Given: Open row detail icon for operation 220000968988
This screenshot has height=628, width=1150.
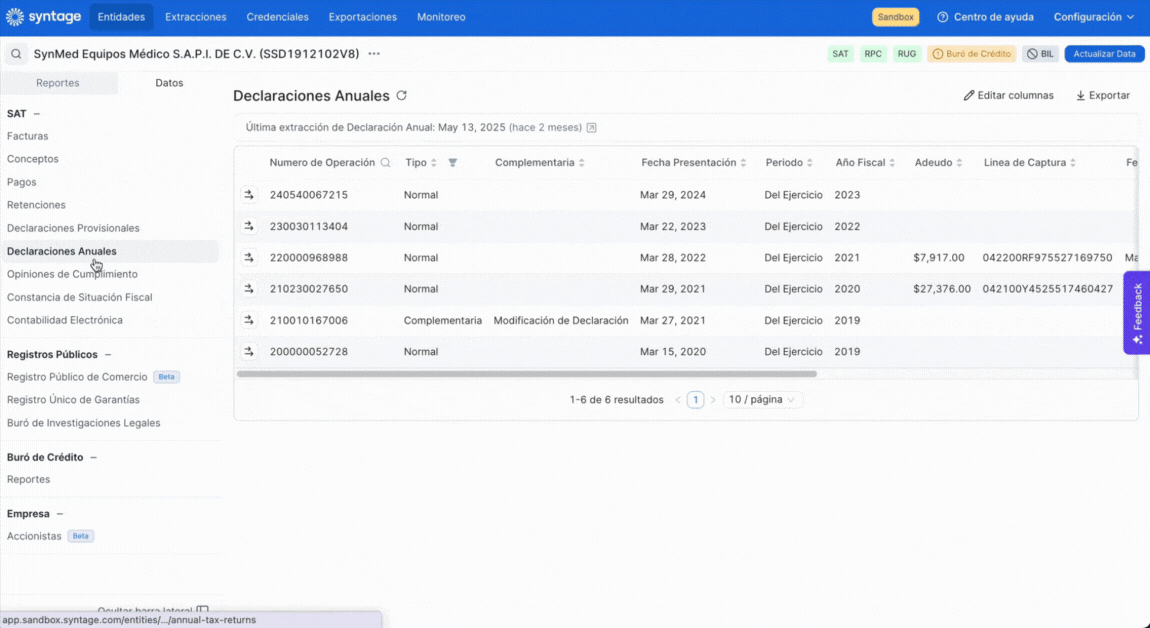Looking at the screenshot, I should (x=249, y=258).
